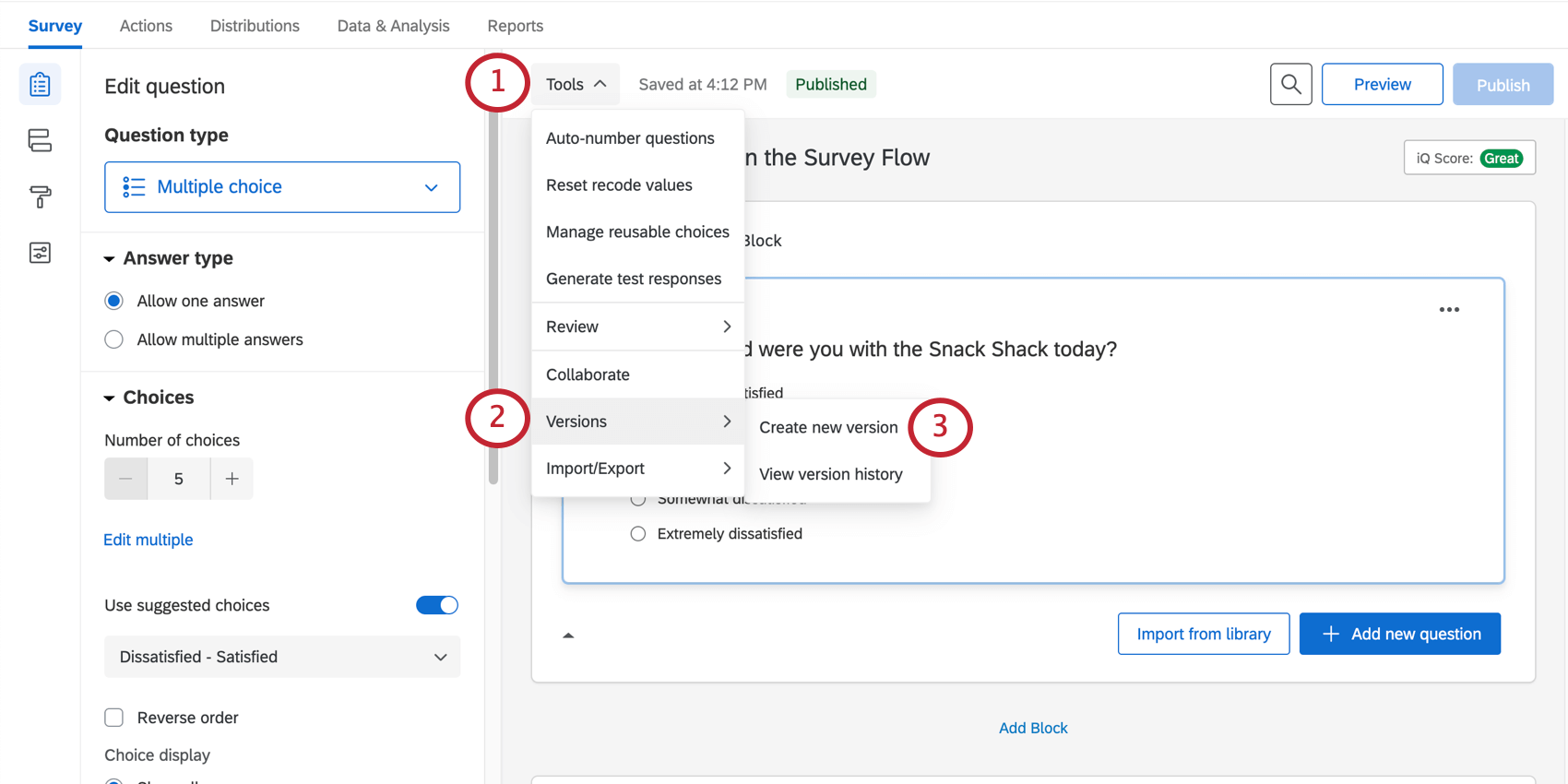Check the Reverse order checkbox
Viewport: 1568px width, 784px height.
(114, 718)
